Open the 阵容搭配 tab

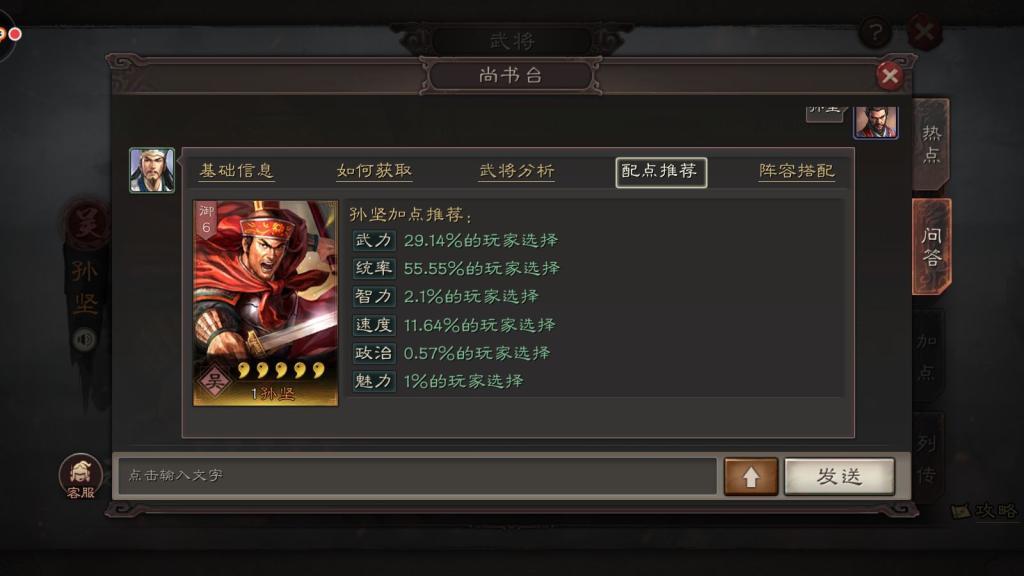[x=797, y=171]
